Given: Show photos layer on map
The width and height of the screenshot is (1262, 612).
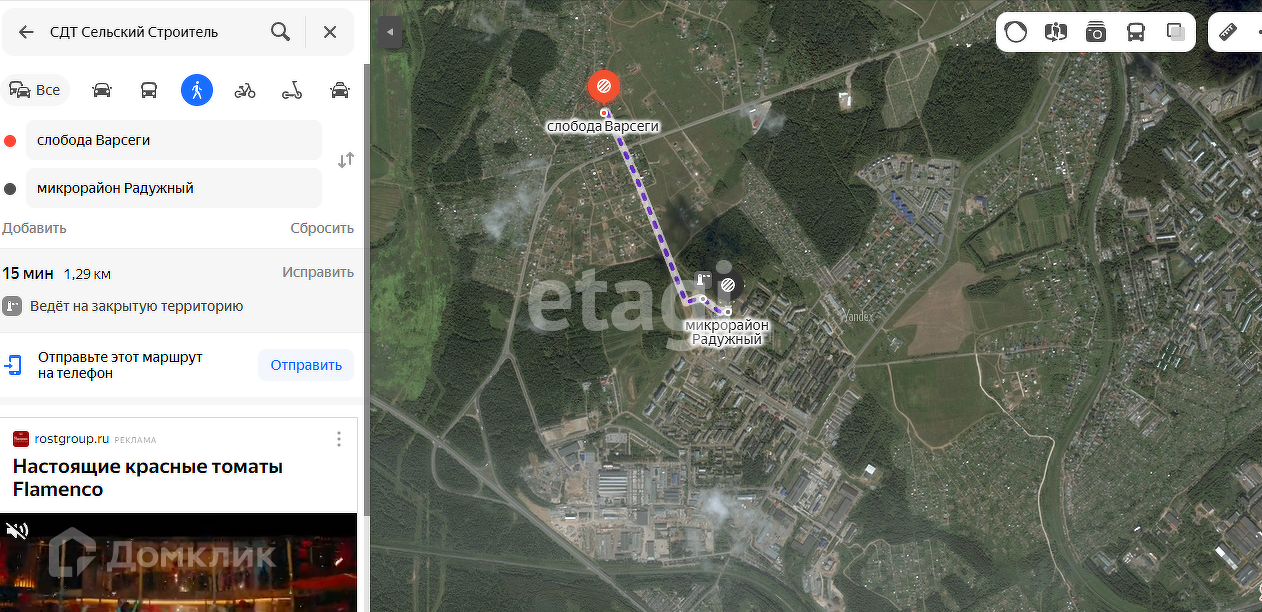Looking at the screenshot, I should point(1096,32).
